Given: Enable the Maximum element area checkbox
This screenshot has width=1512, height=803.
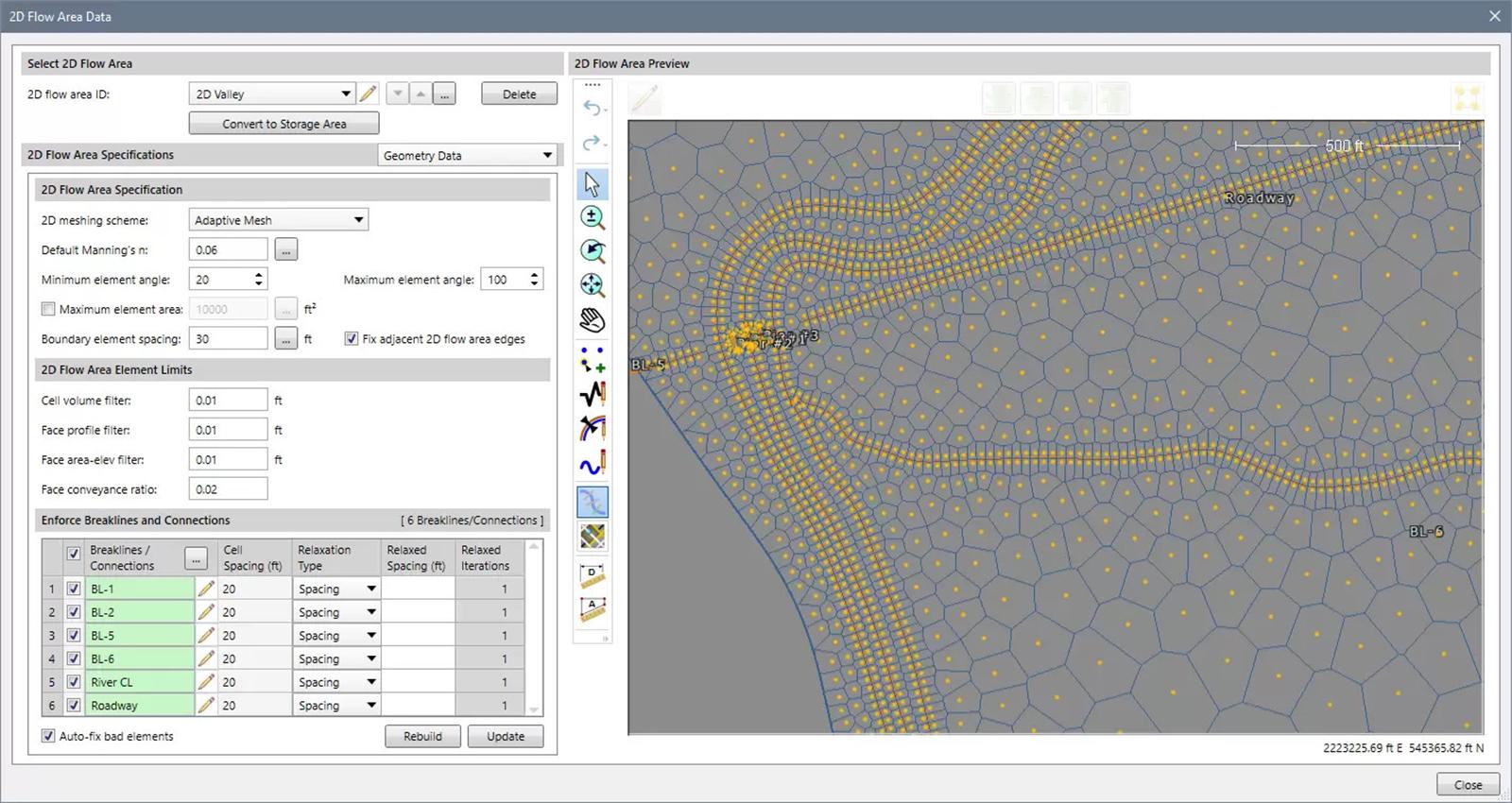Looking at the screenshot, I should (48, 309).
